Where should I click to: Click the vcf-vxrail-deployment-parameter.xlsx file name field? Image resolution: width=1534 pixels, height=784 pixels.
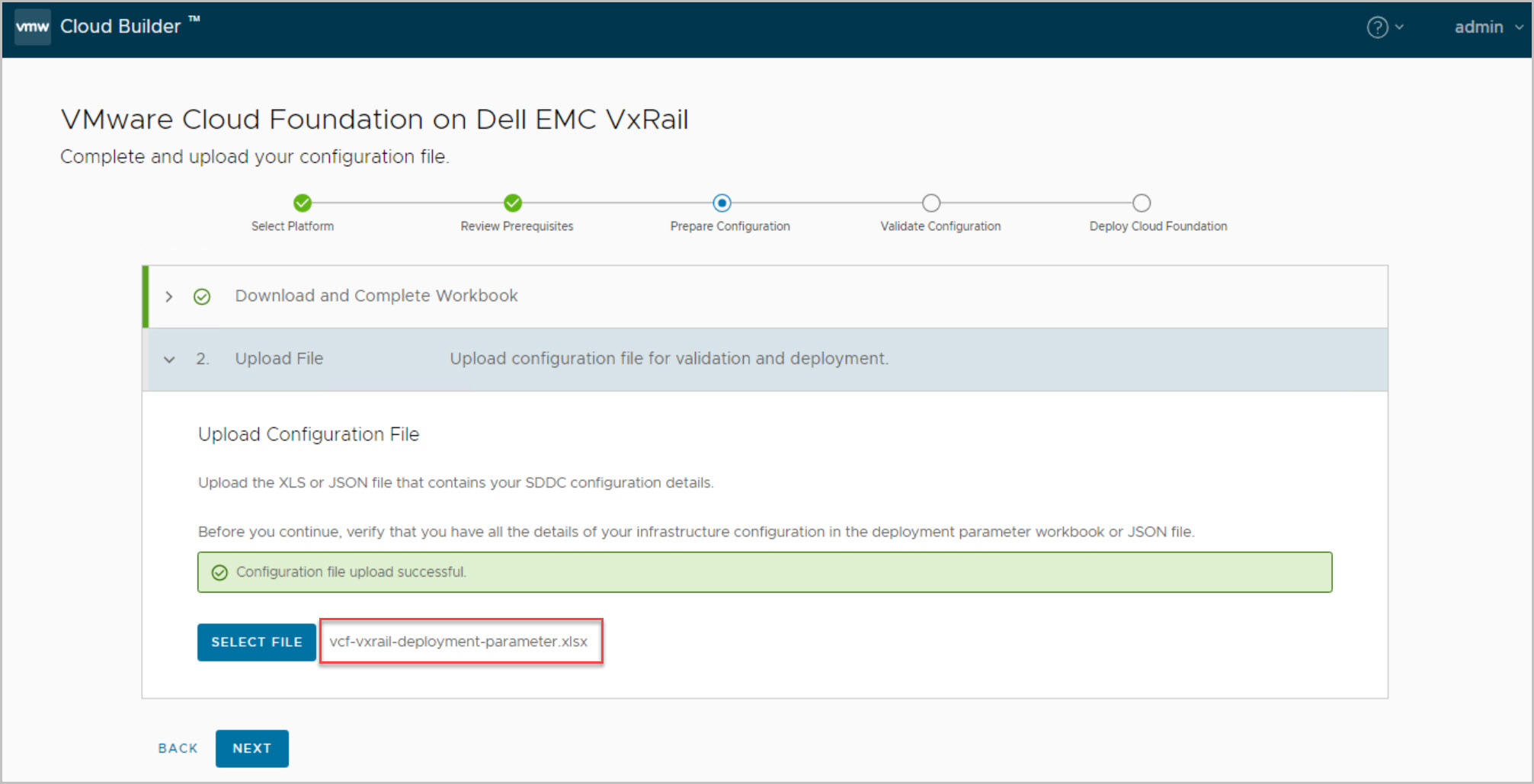pos(459,642)
